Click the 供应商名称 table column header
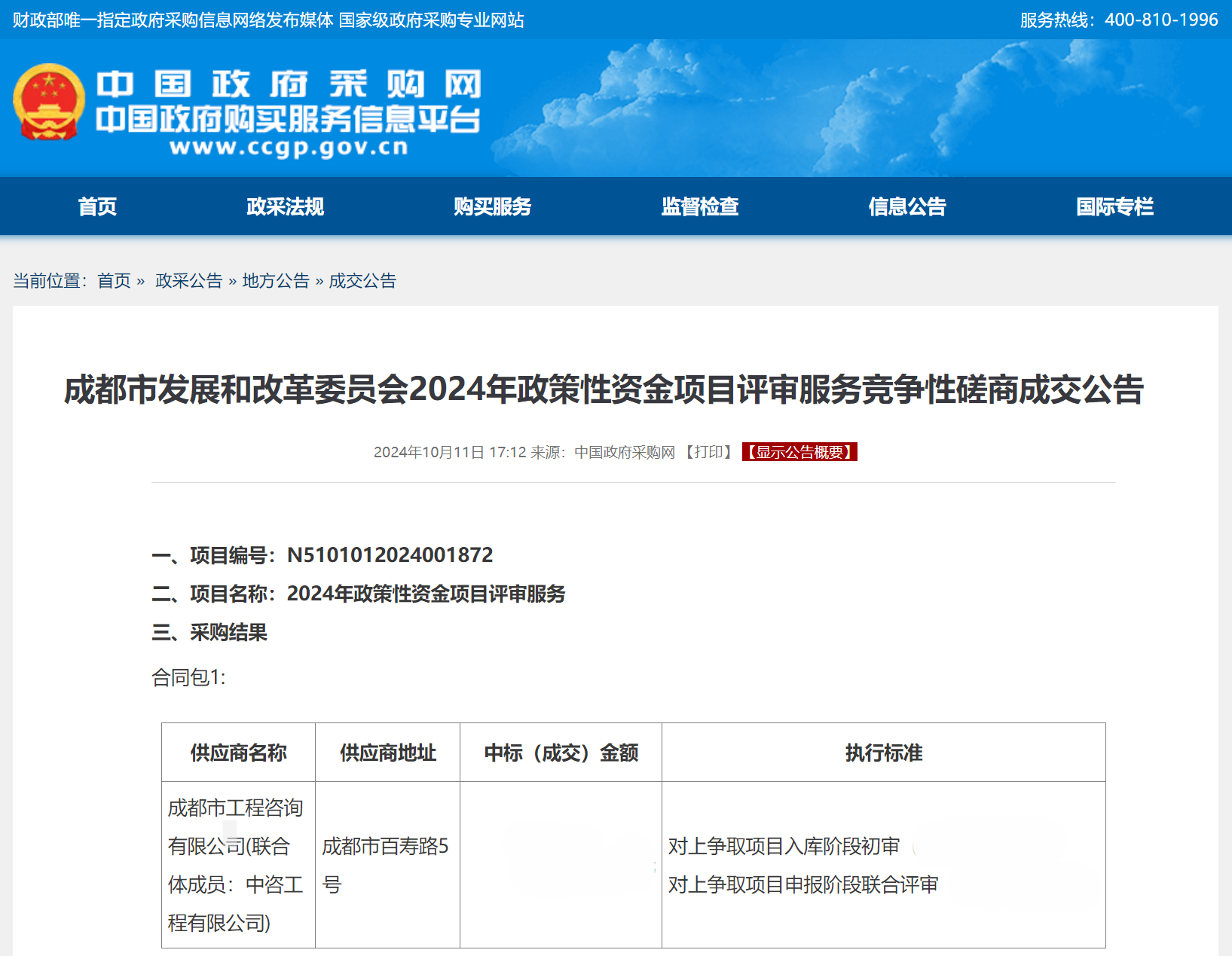 click(238, 753)
